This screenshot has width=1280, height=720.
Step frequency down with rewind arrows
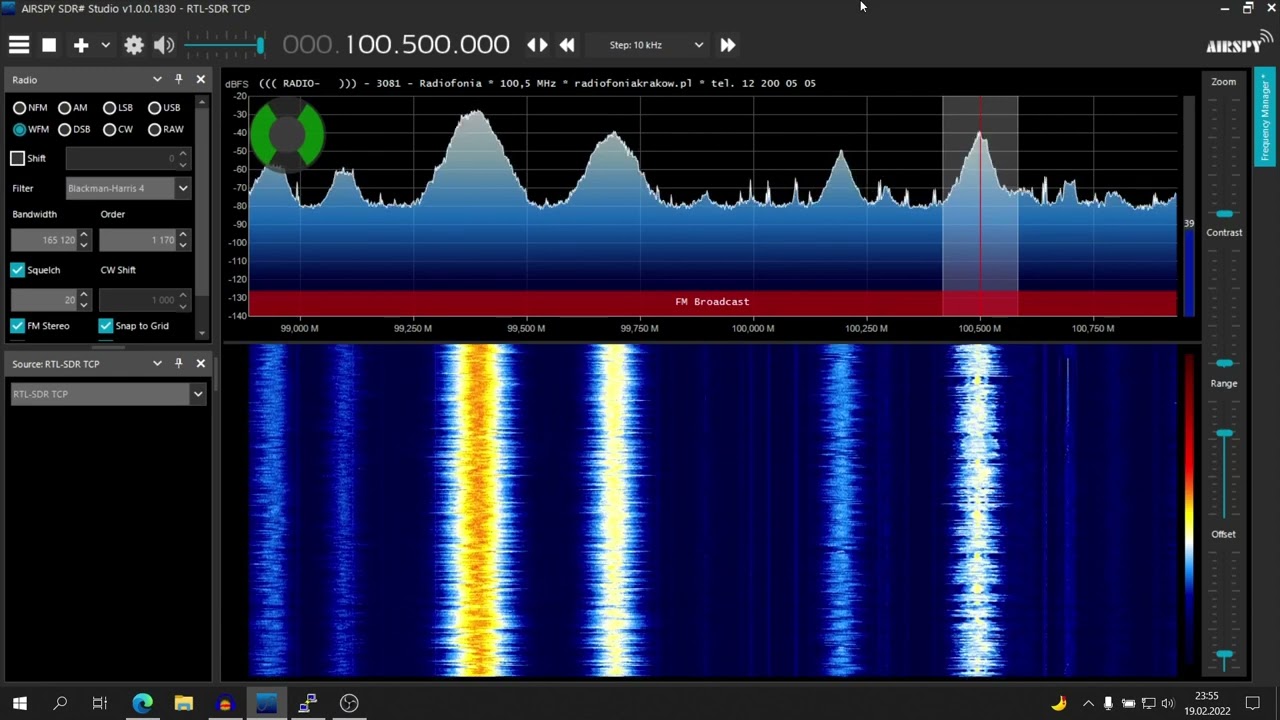pyautogui.click(x=567, y=45)
